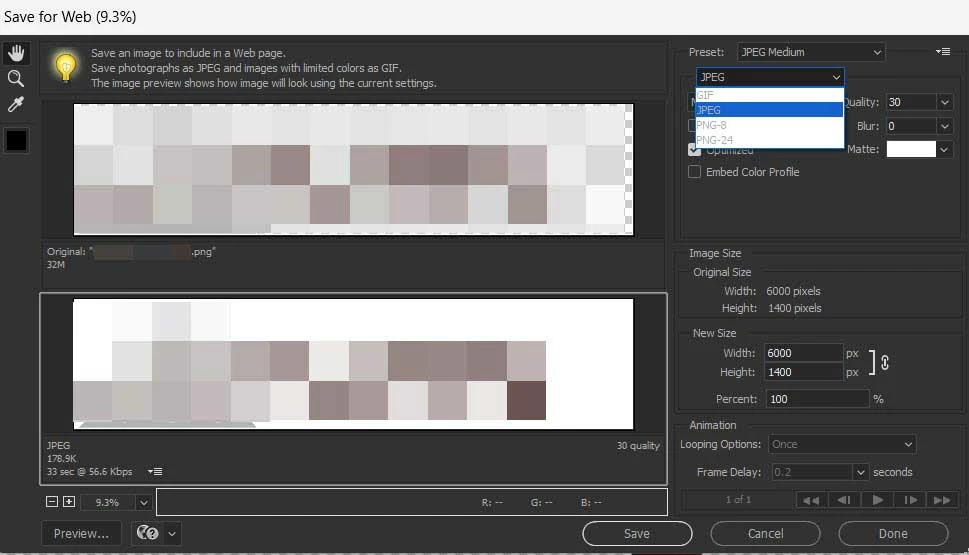Click the "178.9K" file size text
969x555 pixels.
click(x=62, y=459)
